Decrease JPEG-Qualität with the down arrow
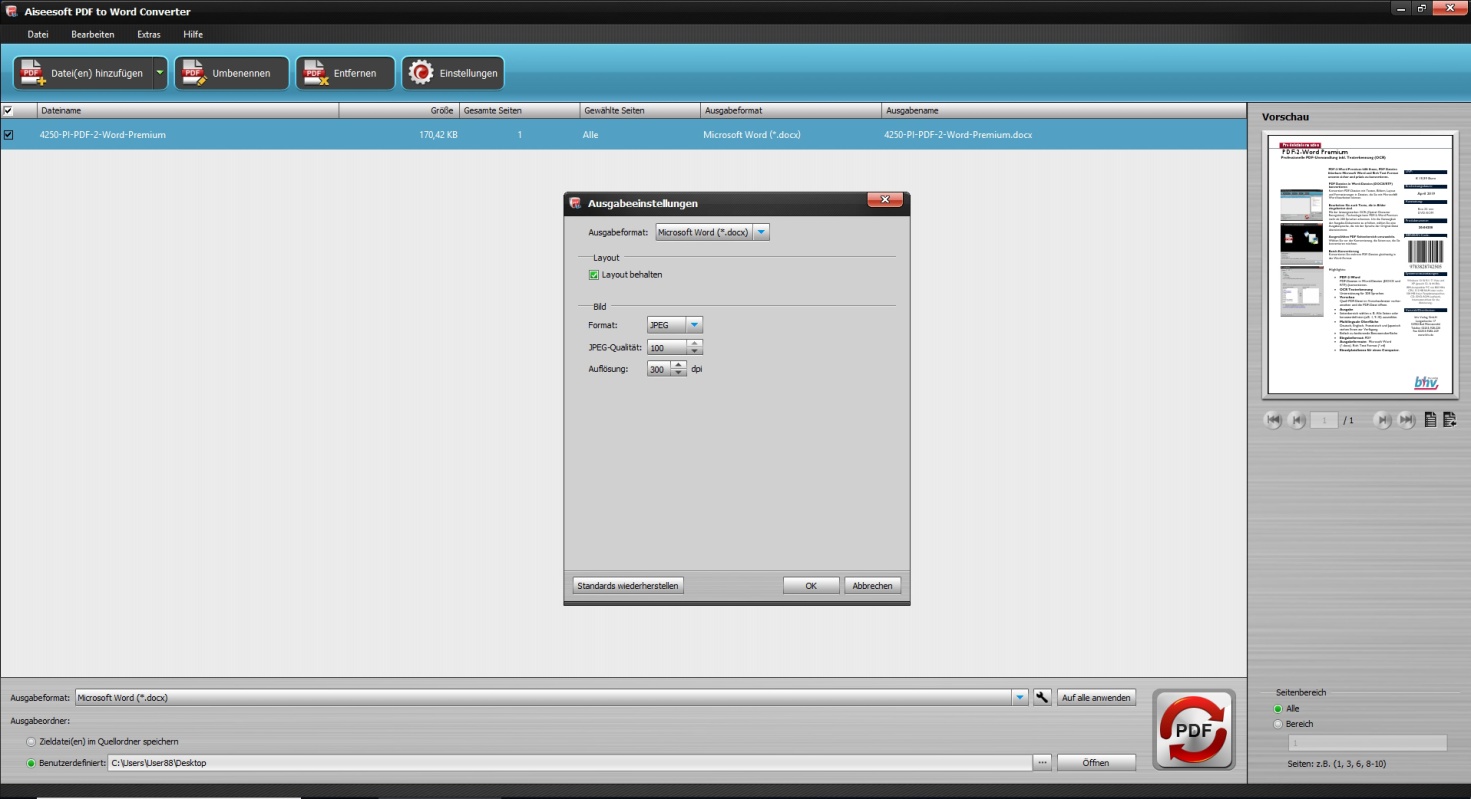 pyautogui.click(x=695, y=351)
